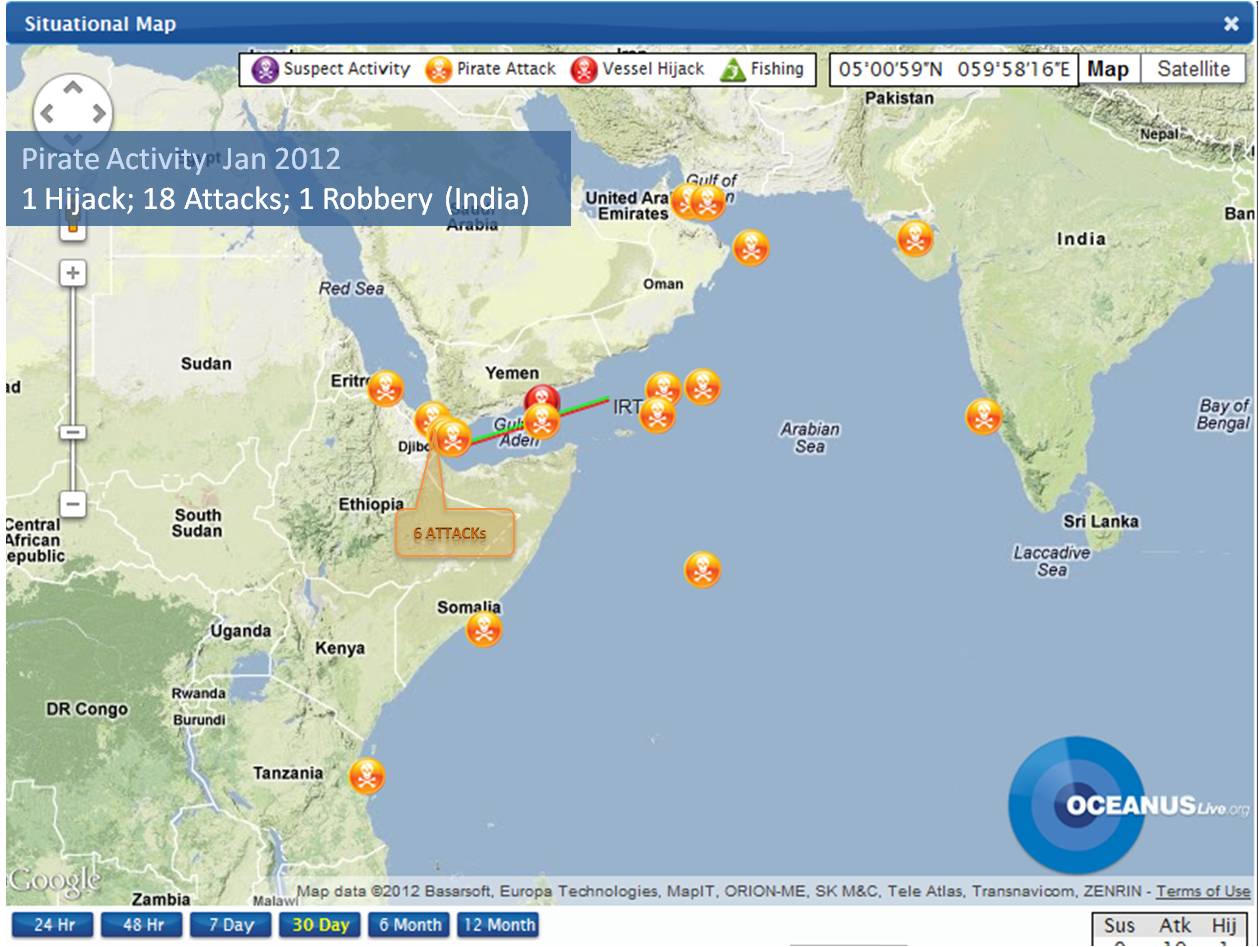Select pirate attack marker near Eritrea
The image size is (1259, 947).
click(x=386, y=388)
